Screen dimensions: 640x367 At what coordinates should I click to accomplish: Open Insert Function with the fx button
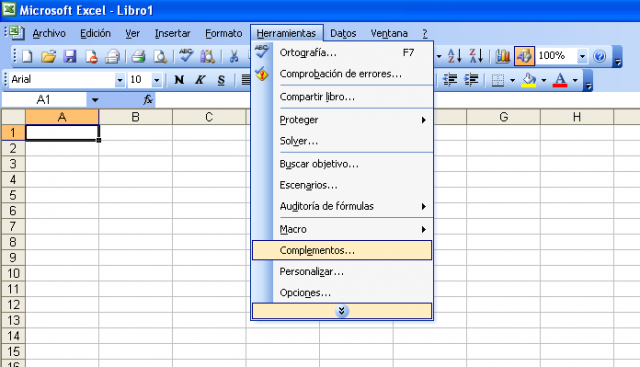(148, 100)
